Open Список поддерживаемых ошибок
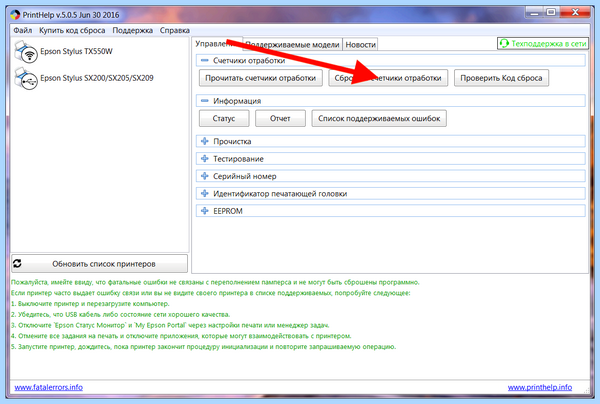The image size is (600, 404). point(379,118)
